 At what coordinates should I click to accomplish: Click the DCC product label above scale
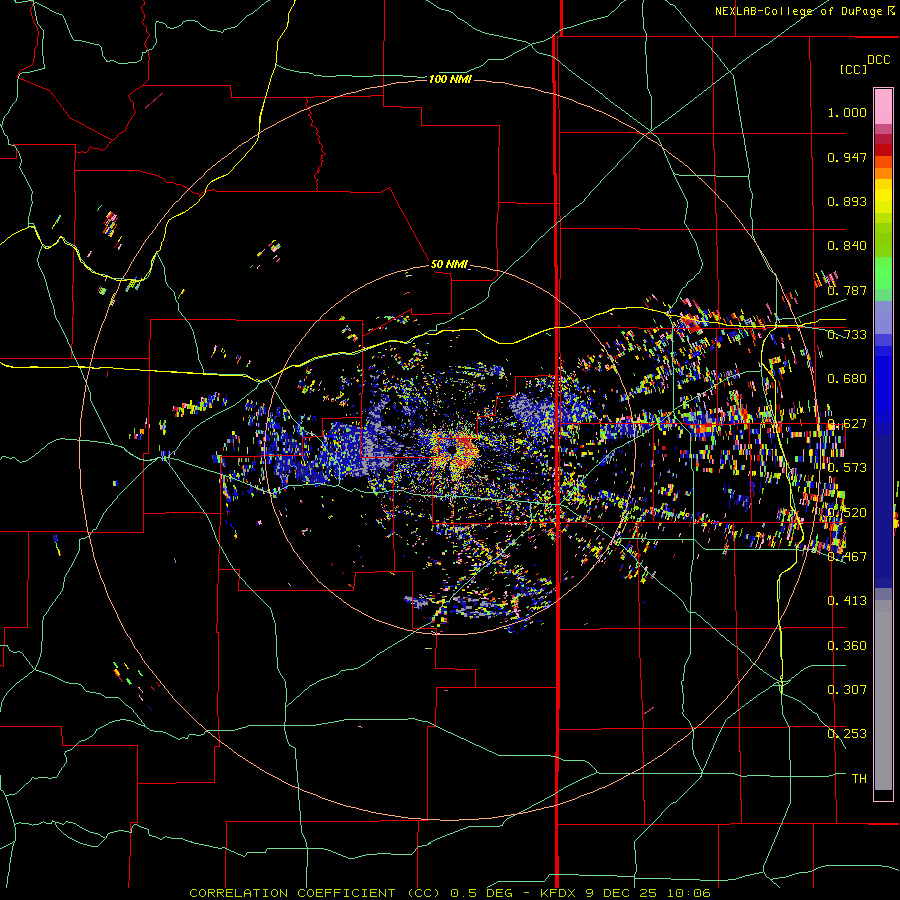click(x=878, y=60)
